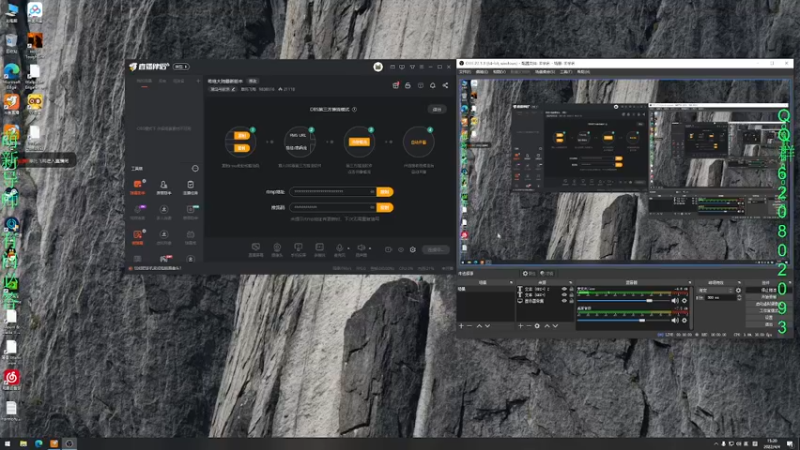Open OBS transition properties gear
Screen dimensions: 800x450
pyautogui.click(x=738, y=290)
